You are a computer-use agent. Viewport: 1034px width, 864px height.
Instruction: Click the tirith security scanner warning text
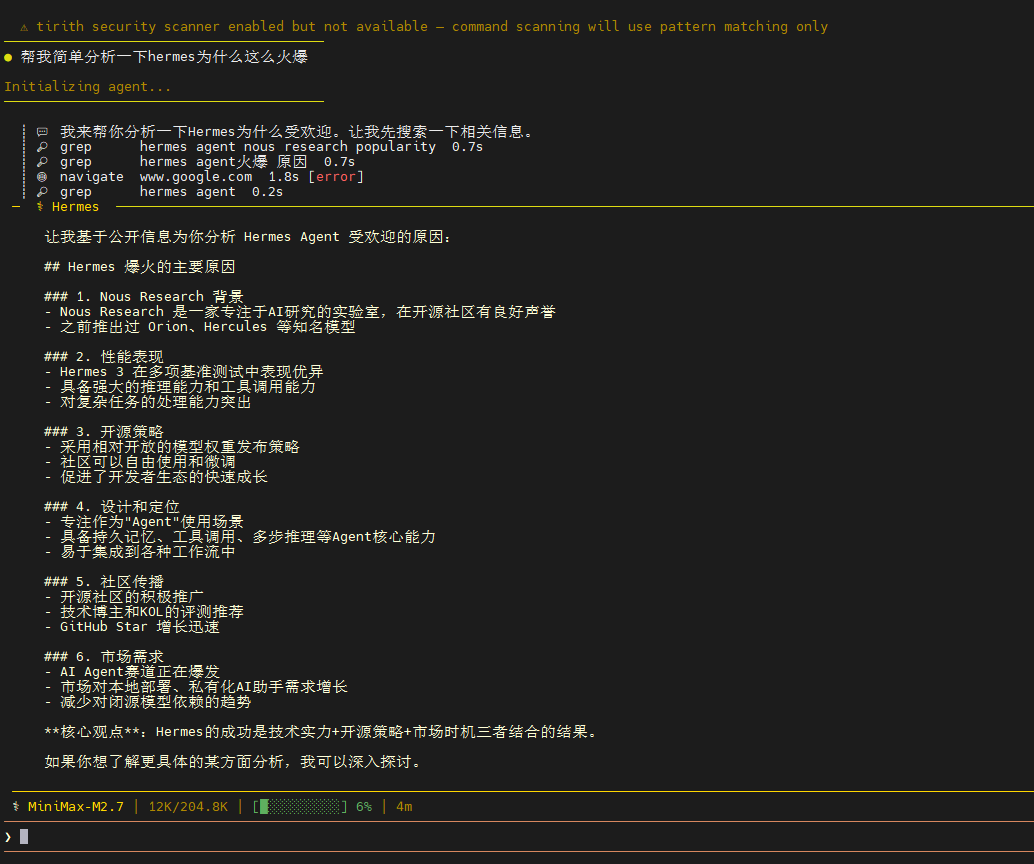pyautogui.click(x=432, y=26)
